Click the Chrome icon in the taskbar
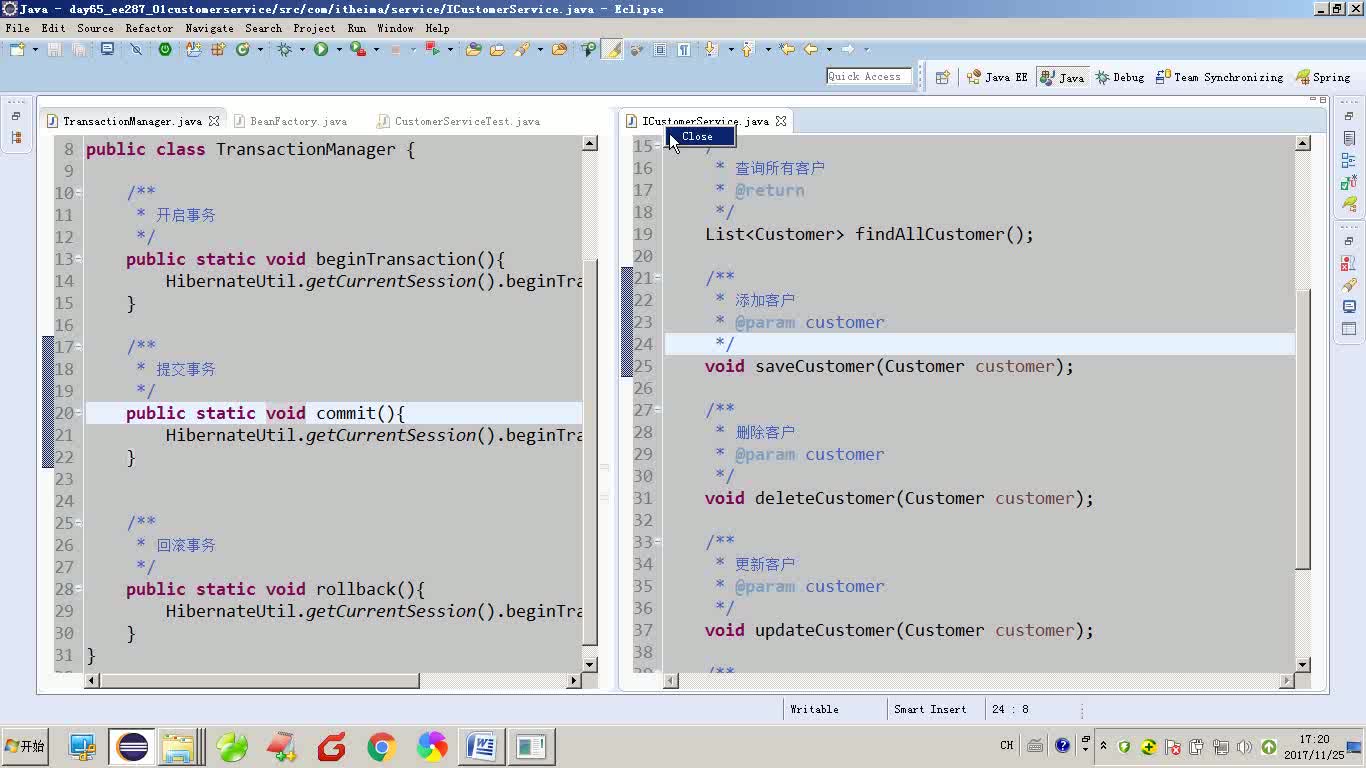 381,746
